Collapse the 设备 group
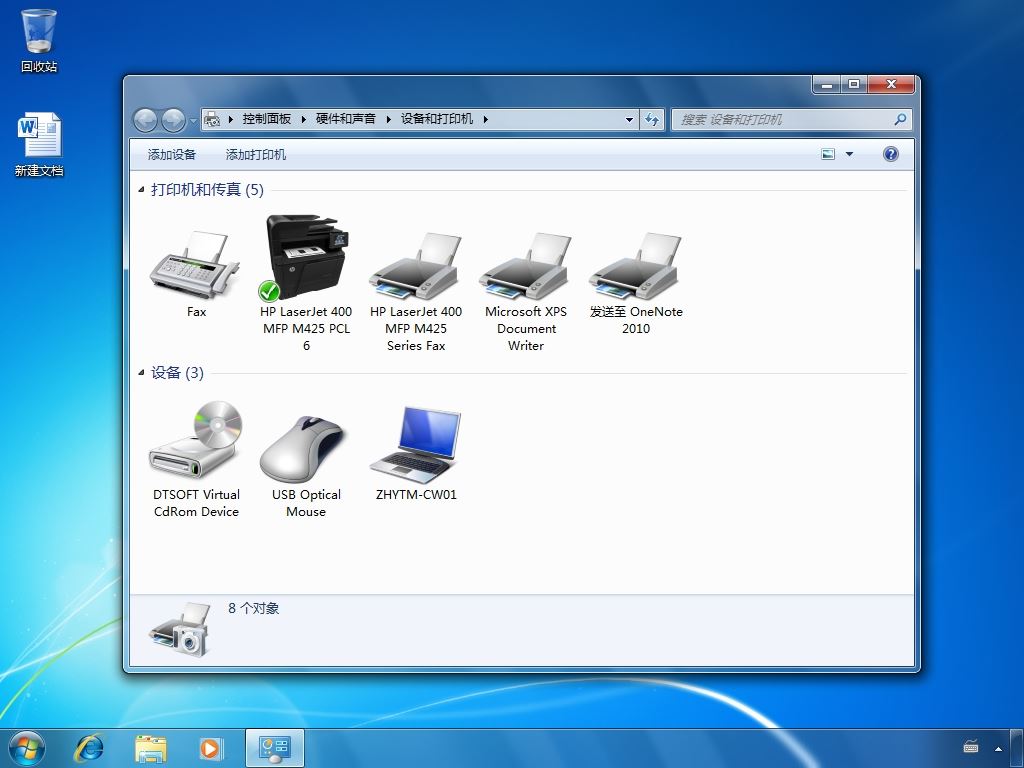1024x768 pixels. pos(141,373)
